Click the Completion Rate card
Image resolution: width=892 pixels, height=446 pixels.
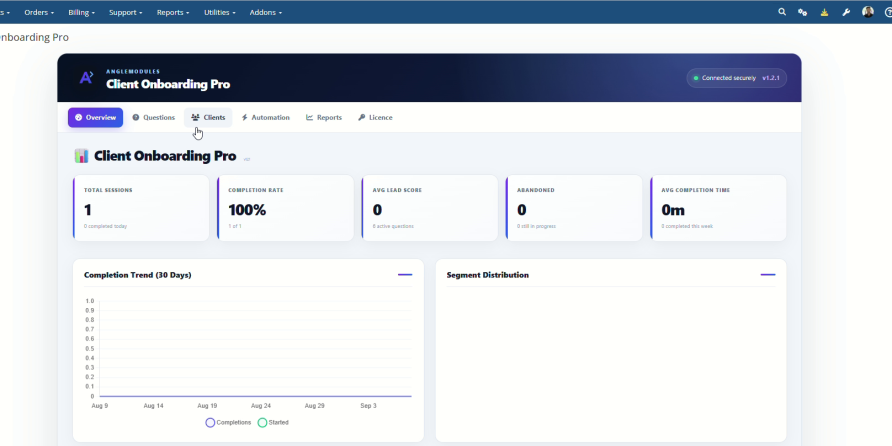[286, 208]
